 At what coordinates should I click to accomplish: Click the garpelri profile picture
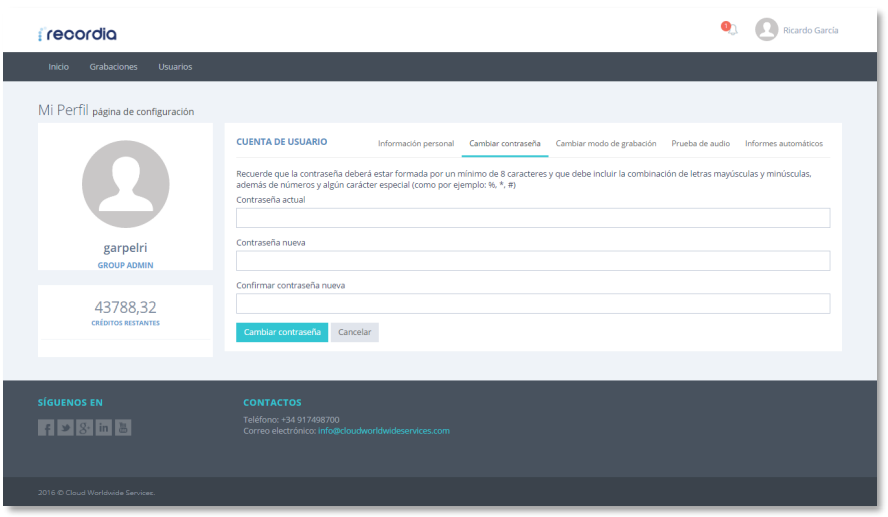coord(126,184)
